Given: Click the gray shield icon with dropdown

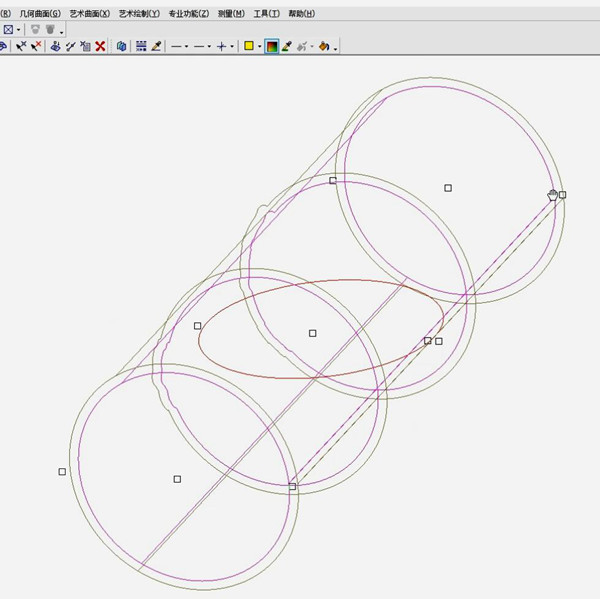Looking at the screenshot, I should pos(50,30).
